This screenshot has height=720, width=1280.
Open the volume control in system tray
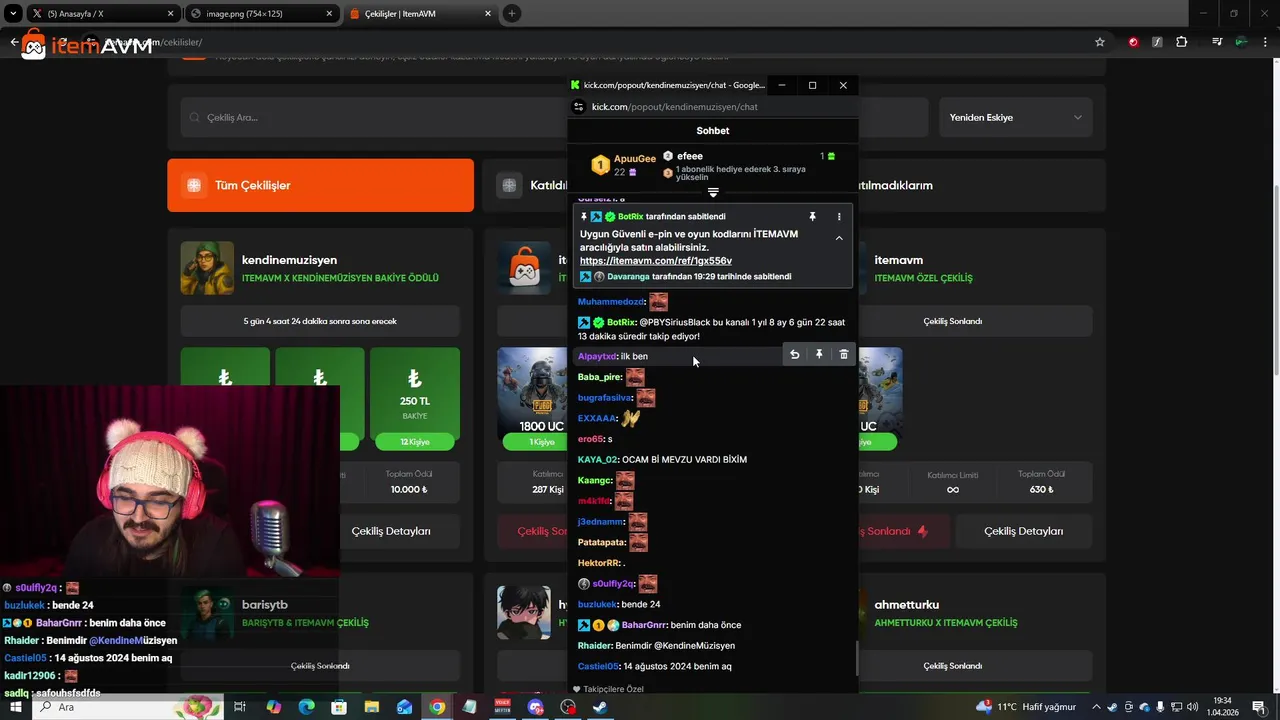[1192, 707]
